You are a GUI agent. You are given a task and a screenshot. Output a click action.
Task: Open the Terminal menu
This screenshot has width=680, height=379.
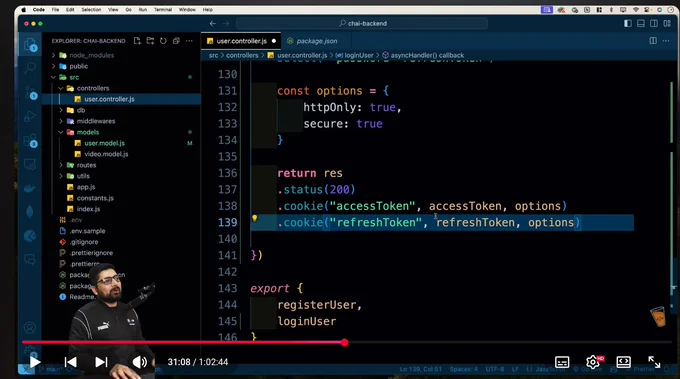pos(163,10)
